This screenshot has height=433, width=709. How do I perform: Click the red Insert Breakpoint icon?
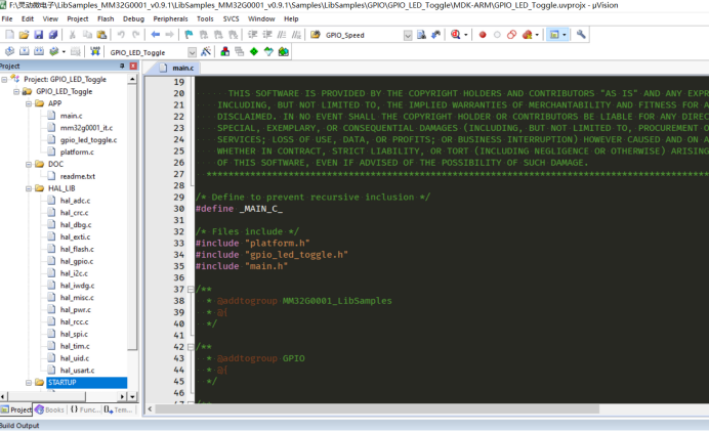coord(482,35)
